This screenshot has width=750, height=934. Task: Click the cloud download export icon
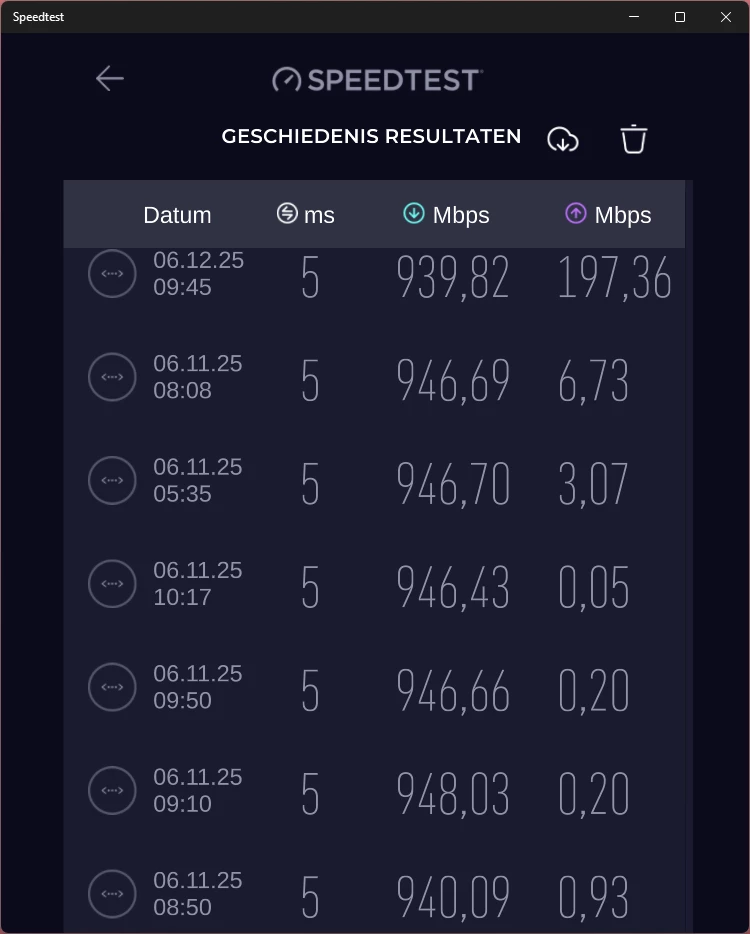coord(563,139)
